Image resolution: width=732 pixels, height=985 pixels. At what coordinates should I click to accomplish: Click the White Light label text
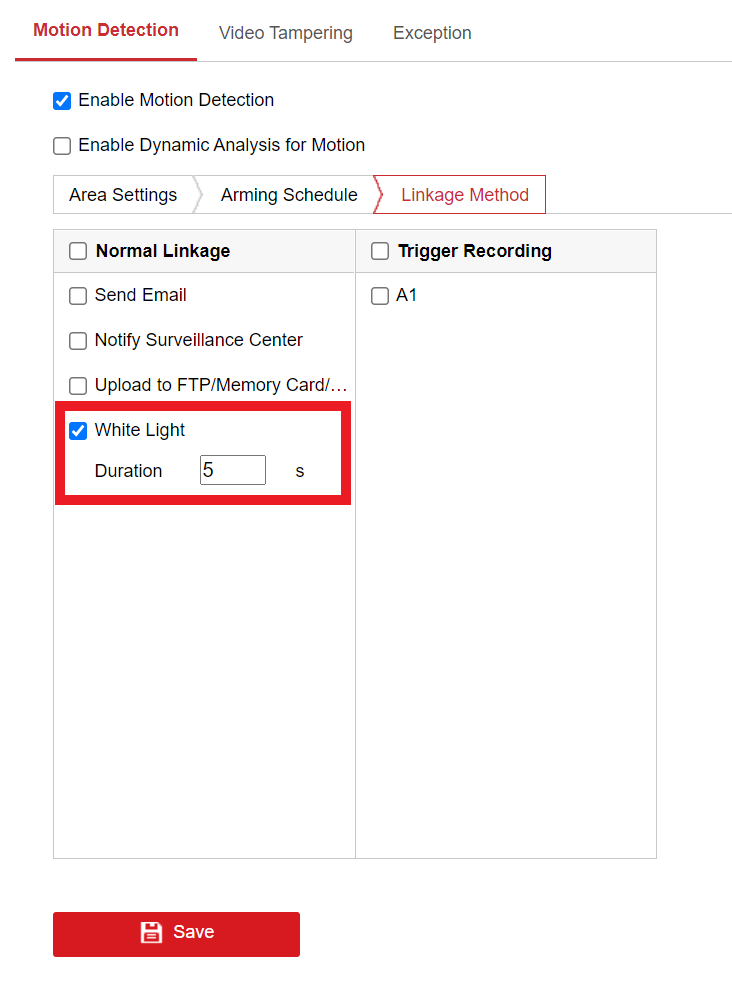pos(140,430)
